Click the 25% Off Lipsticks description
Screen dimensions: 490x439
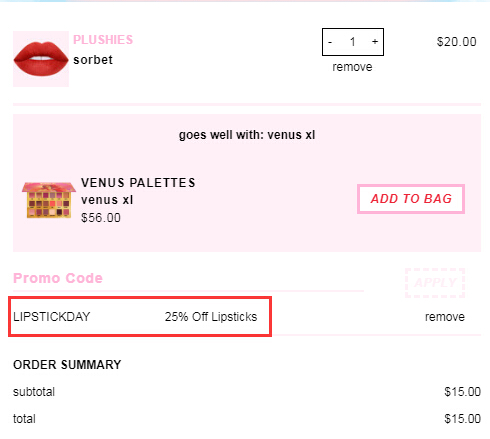tap(211, 317)
